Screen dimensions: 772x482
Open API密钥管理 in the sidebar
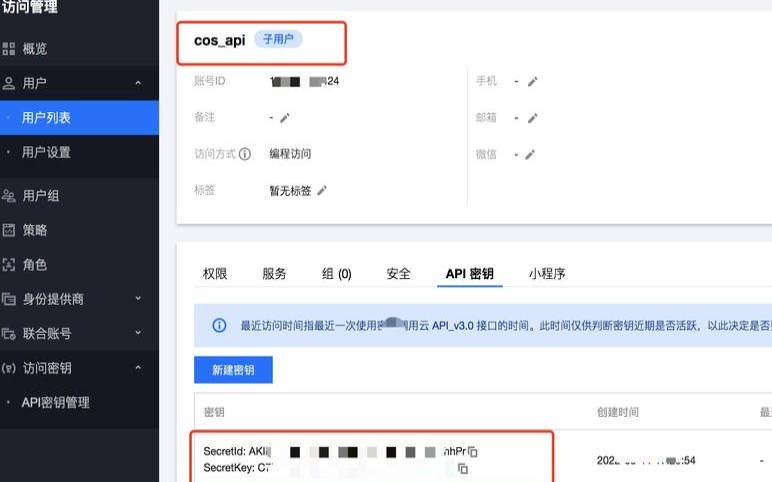pyautogui.click(x=56, y=402)
